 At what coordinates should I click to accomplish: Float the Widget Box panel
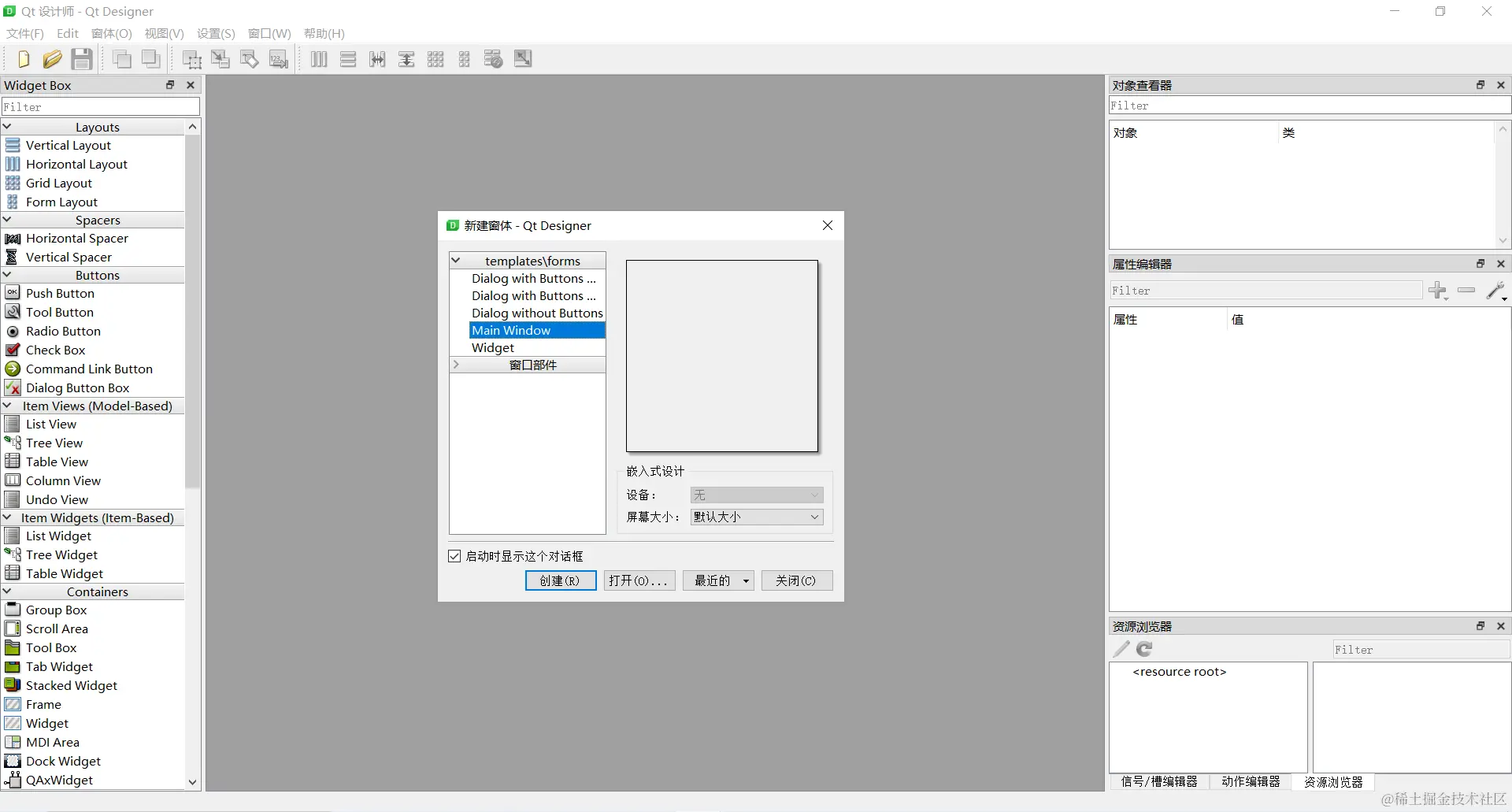tap(169, 85)
